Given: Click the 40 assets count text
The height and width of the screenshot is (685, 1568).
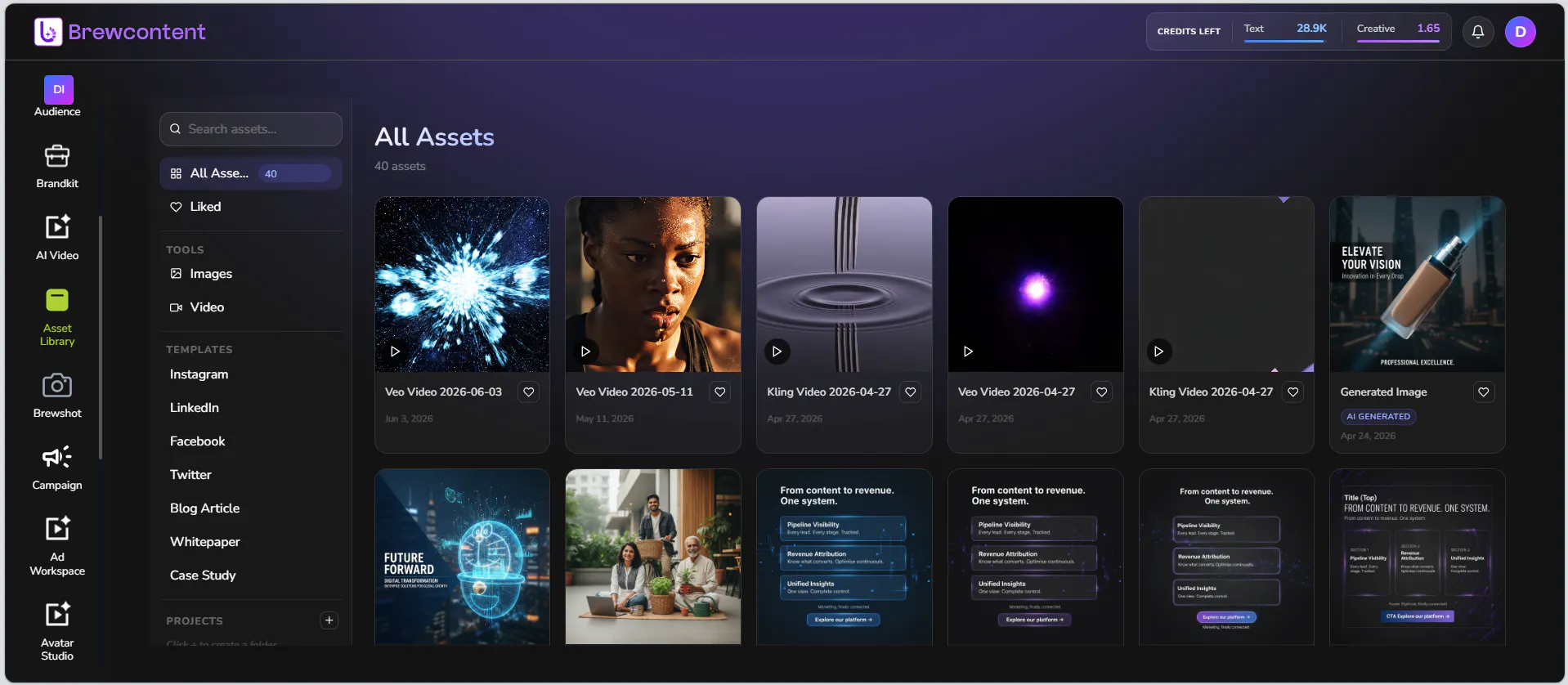Looking at the screenshot, I should (x=400, y=166).
